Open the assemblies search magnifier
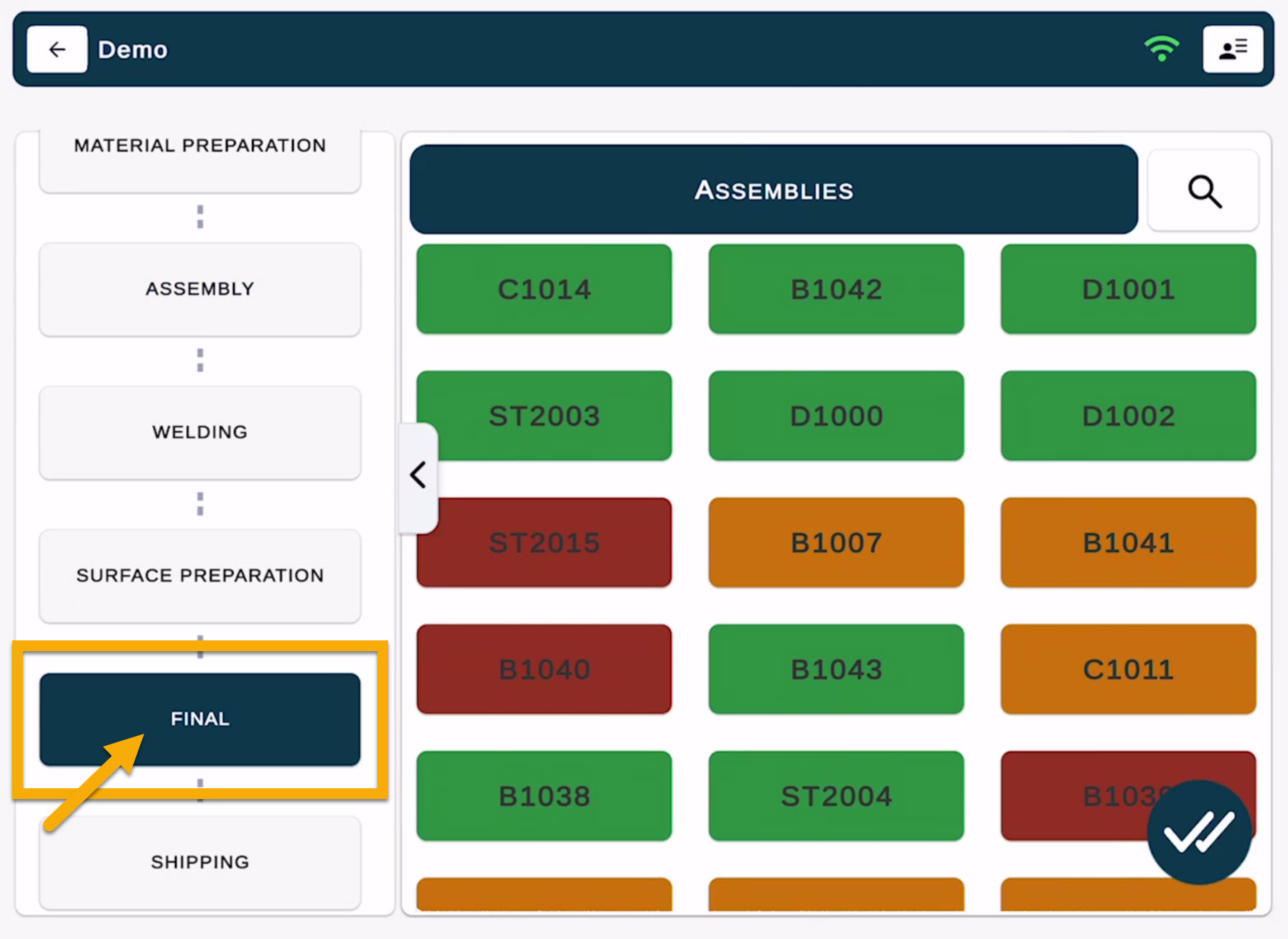This screenshot has width=1288, height=939. pyautogui.click(x=1203, y=191)
